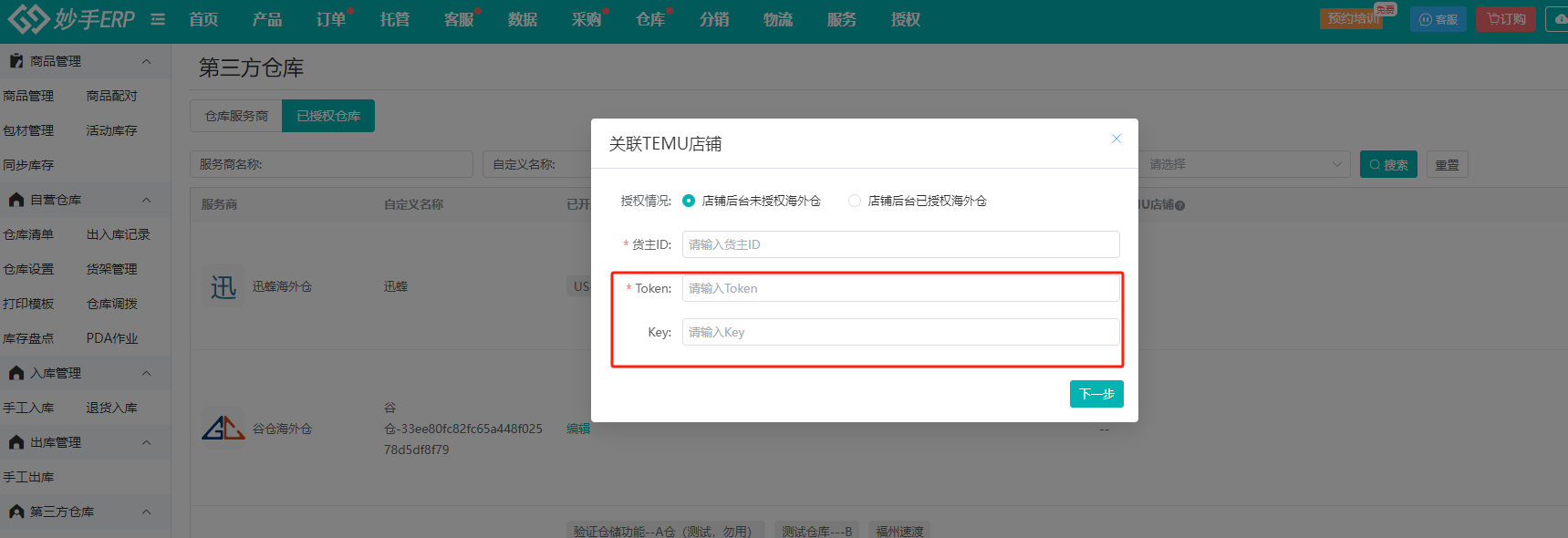1568x538 pixels.
Task: Click the 搜索 search button
Action: (1388, 164)
